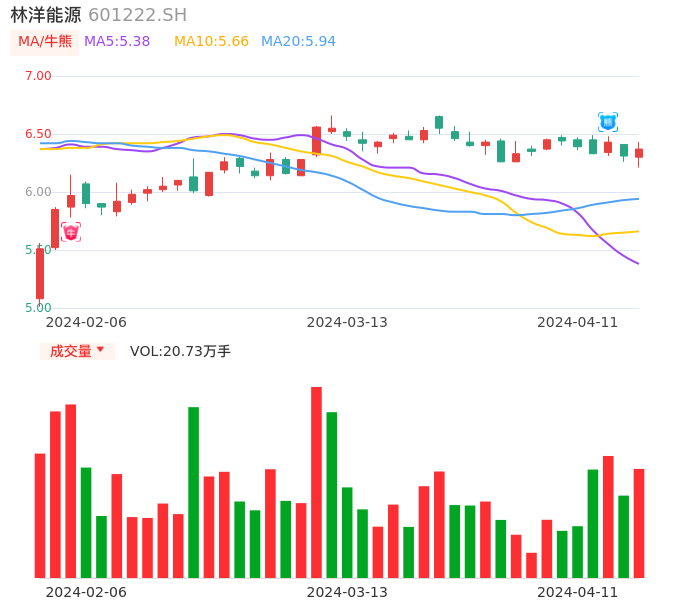Click the MA20:5.94 legend label
The height and width of the screenshot is (606, 686).
pos(298,42)
